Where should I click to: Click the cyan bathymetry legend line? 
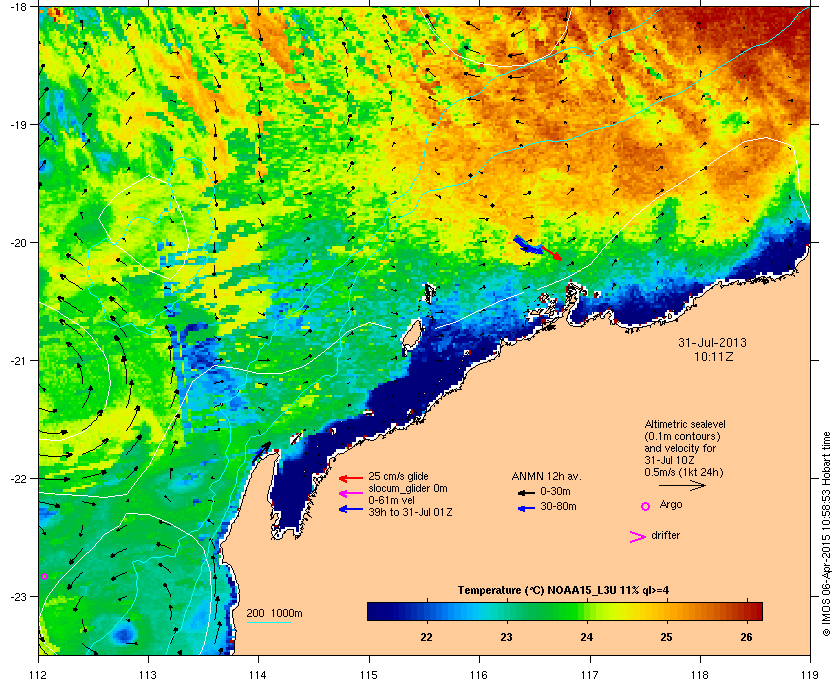click(x=268, y=623)
